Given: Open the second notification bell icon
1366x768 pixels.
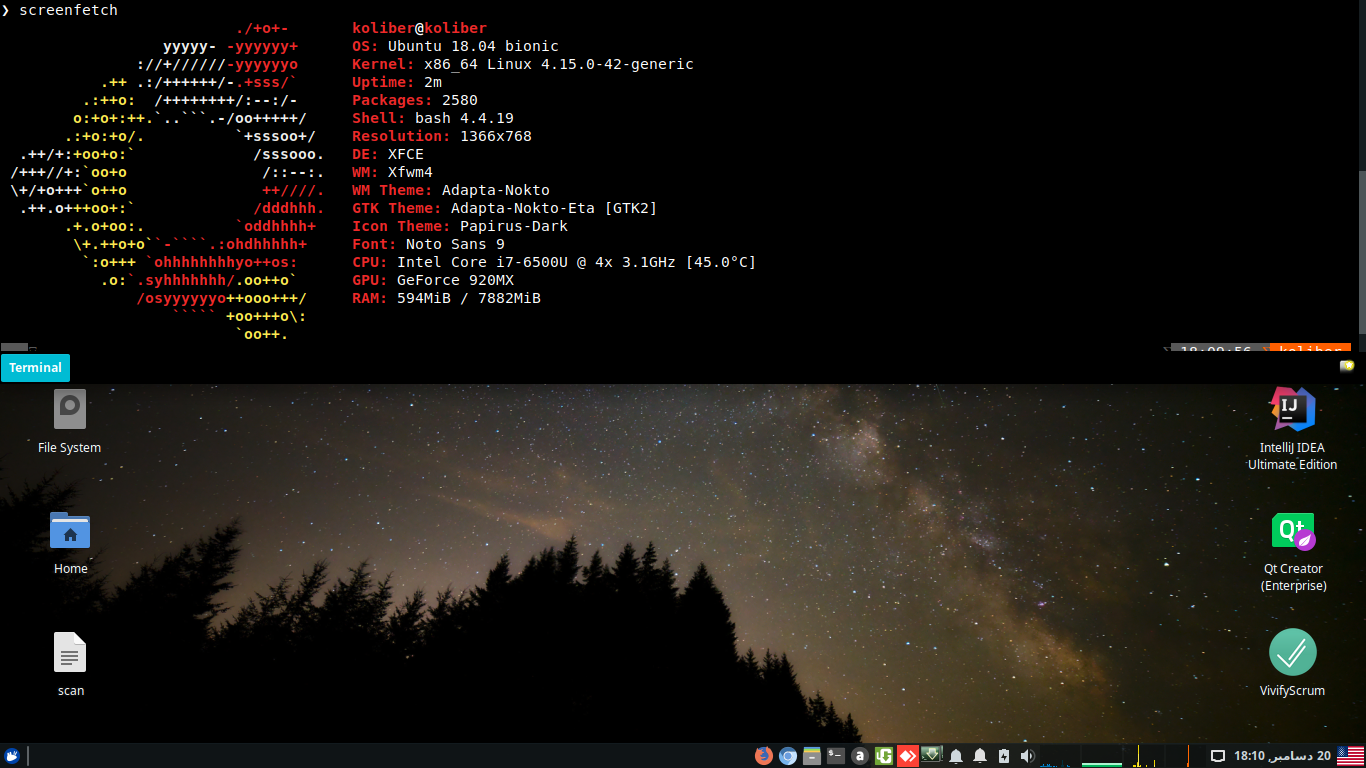Looking at the screenshot, I should point(980,756).
